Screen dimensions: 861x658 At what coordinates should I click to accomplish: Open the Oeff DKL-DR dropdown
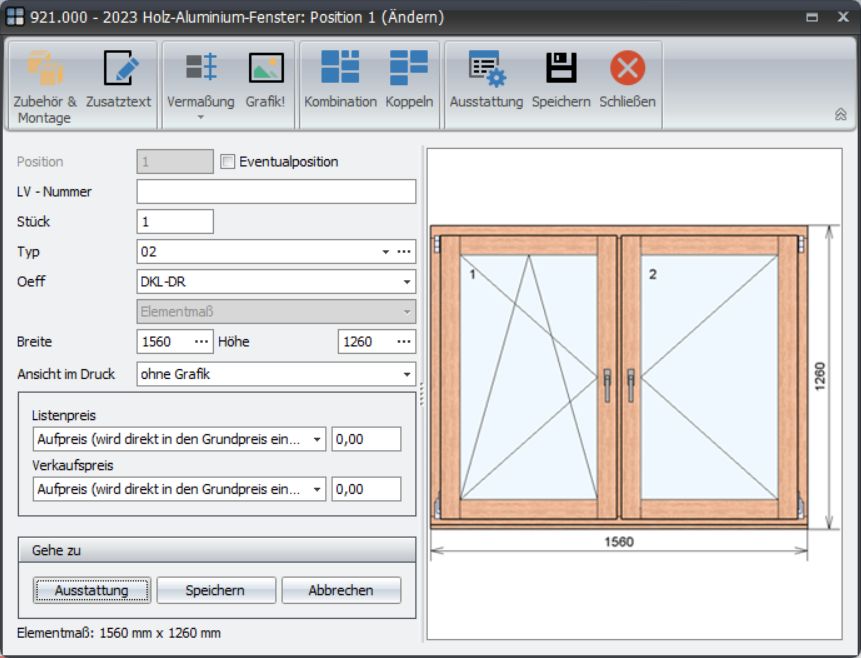(x=407, y=282)
